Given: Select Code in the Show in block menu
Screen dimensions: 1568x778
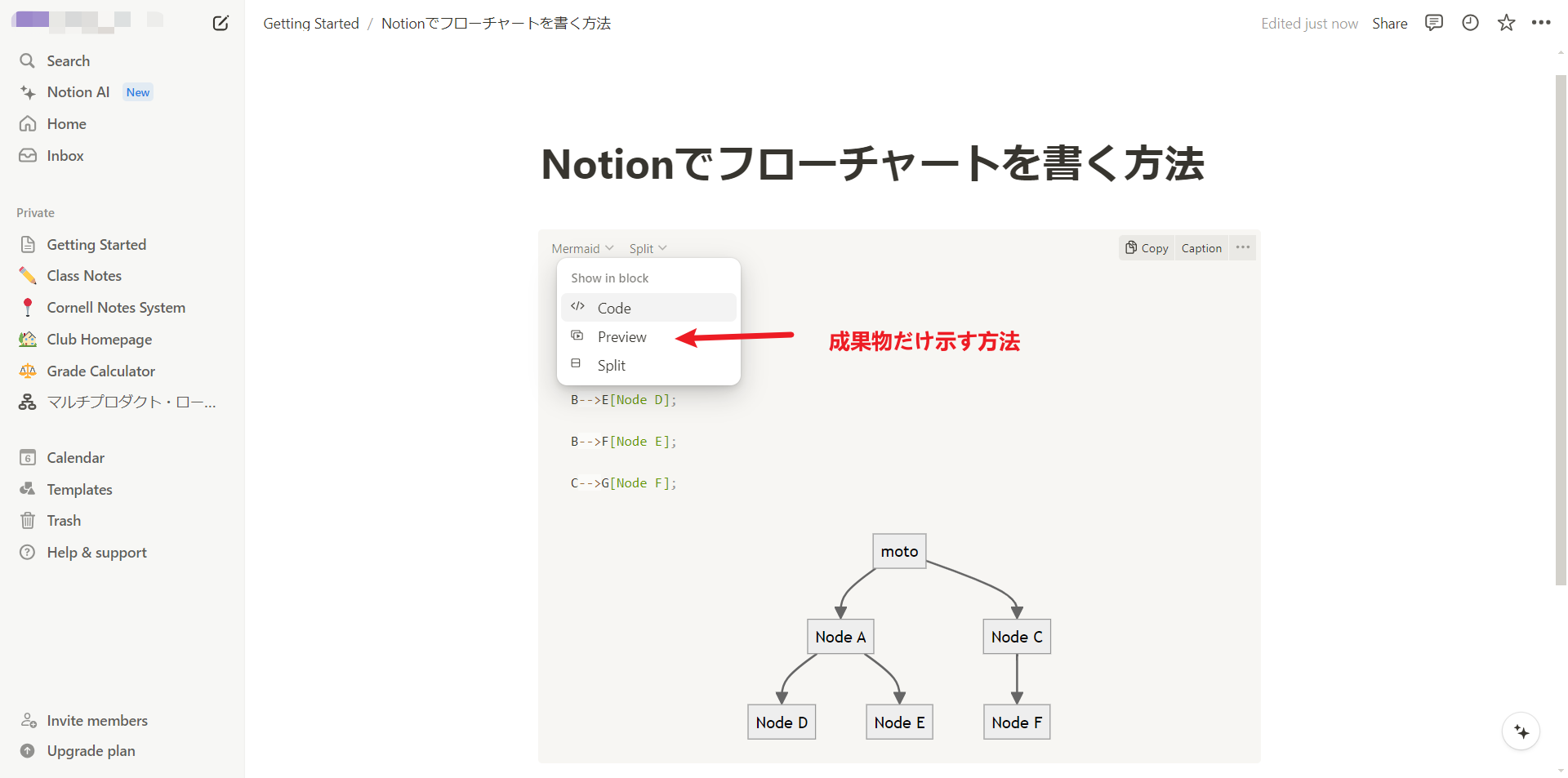Looking at the screenshot, I should pos(648,308).
